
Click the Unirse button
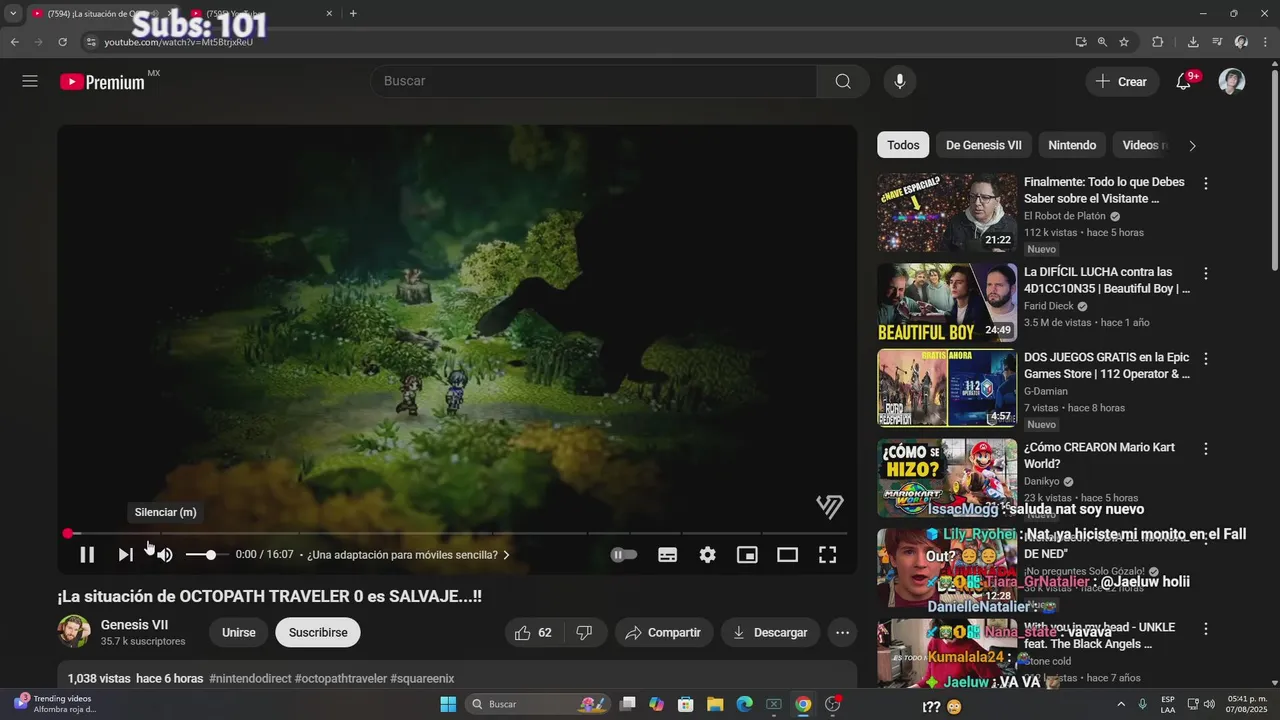coord(239,633)
